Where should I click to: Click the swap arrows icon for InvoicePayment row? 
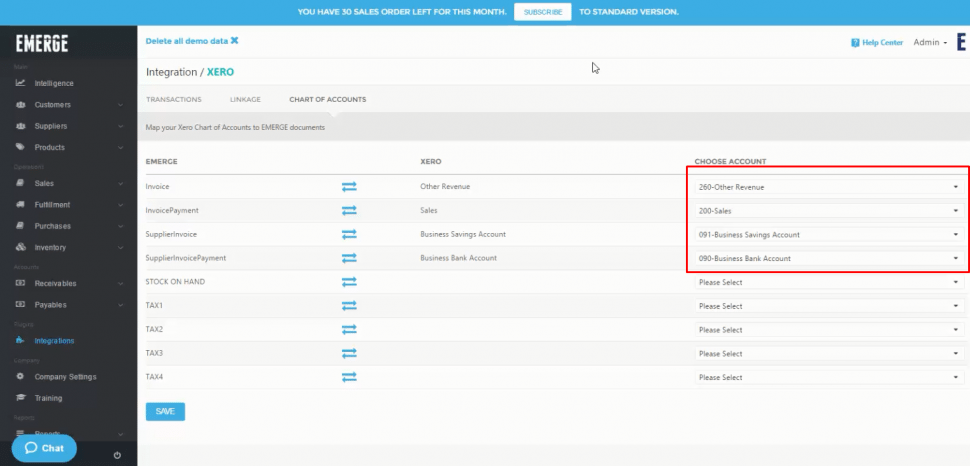click(349, 210)
